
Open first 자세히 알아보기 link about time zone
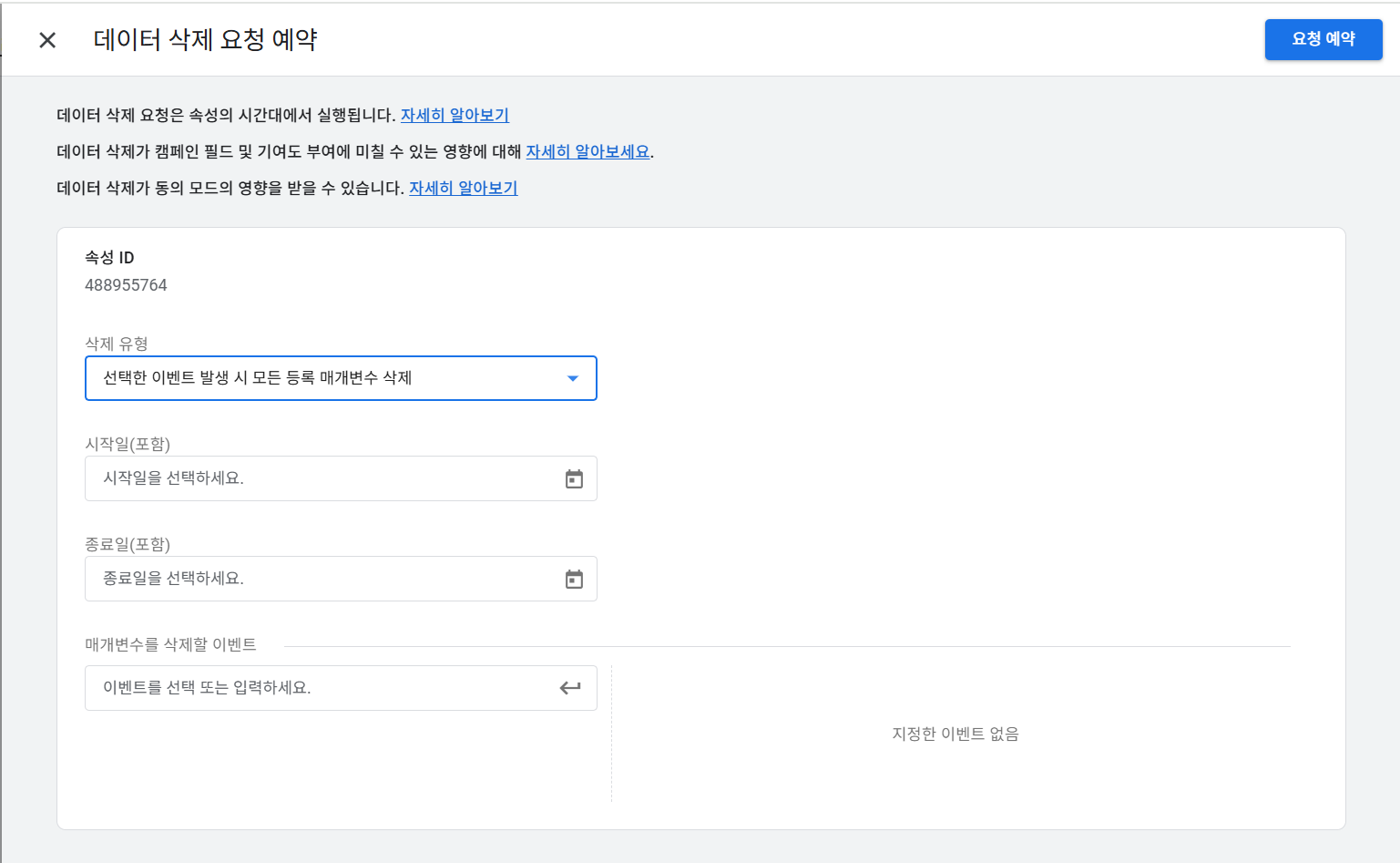tap(455, 115)
